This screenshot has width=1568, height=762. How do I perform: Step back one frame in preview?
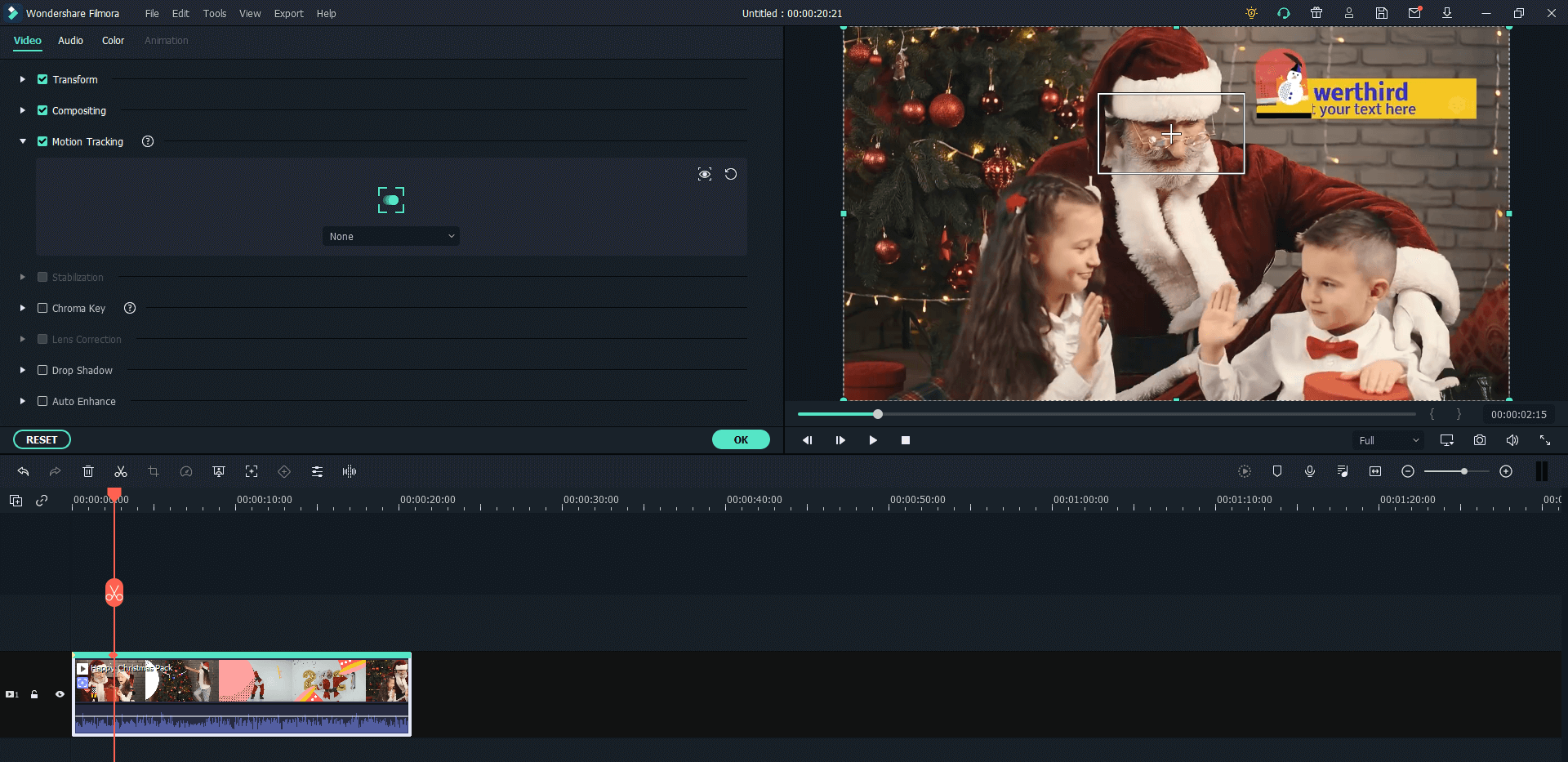coord(808,440)
